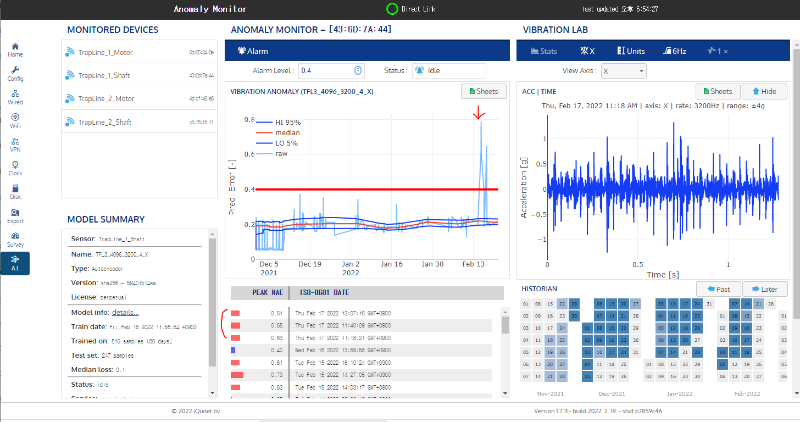Go to Past in the Historian
The width and height of the screenshot is (800, 422).
pos(718,289)
